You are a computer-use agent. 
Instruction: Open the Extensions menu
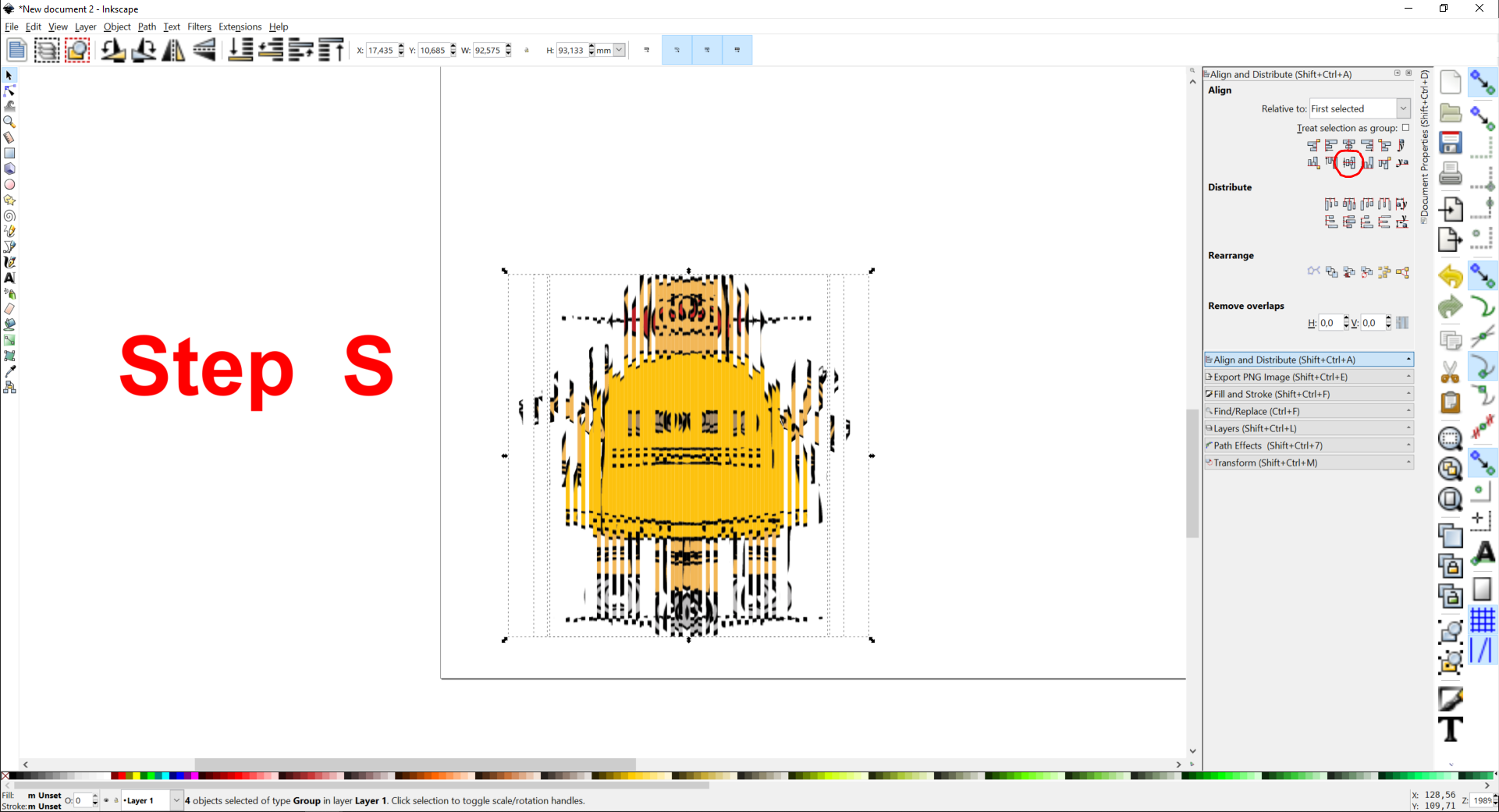pyautogui.click(x=240, y=27)
